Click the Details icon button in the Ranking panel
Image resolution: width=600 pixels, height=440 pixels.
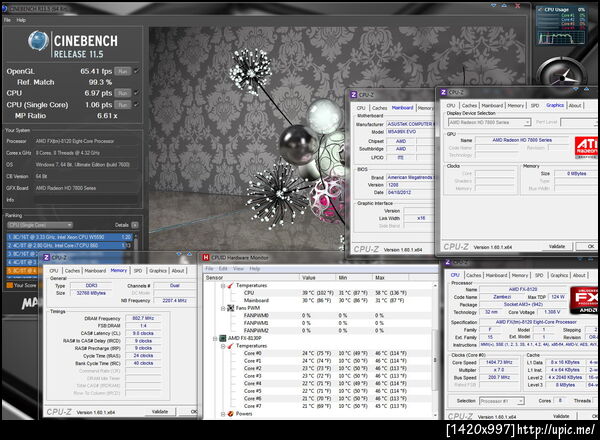[x=135, y=225]
